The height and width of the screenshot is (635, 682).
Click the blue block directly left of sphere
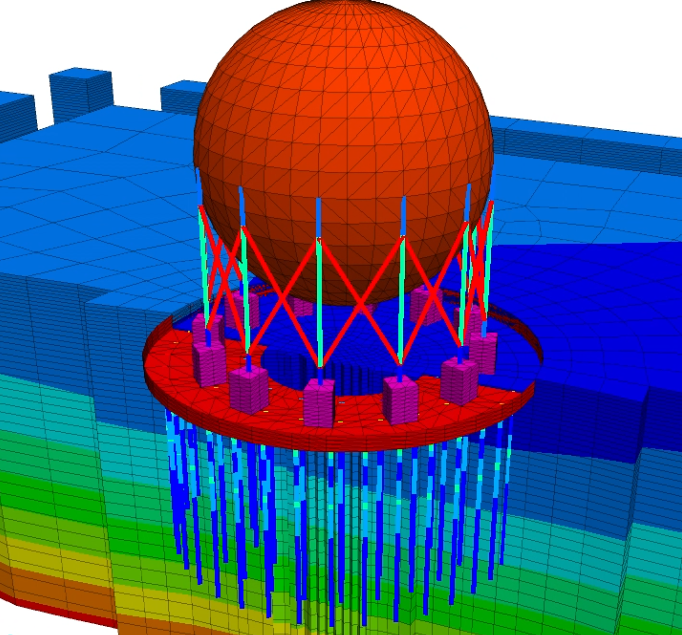pos(180,97)
